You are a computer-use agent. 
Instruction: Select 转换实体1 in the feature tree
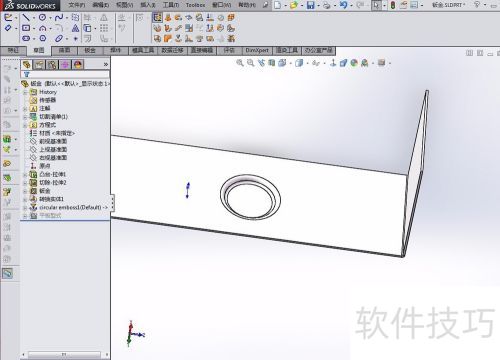(x=51, y=199)
